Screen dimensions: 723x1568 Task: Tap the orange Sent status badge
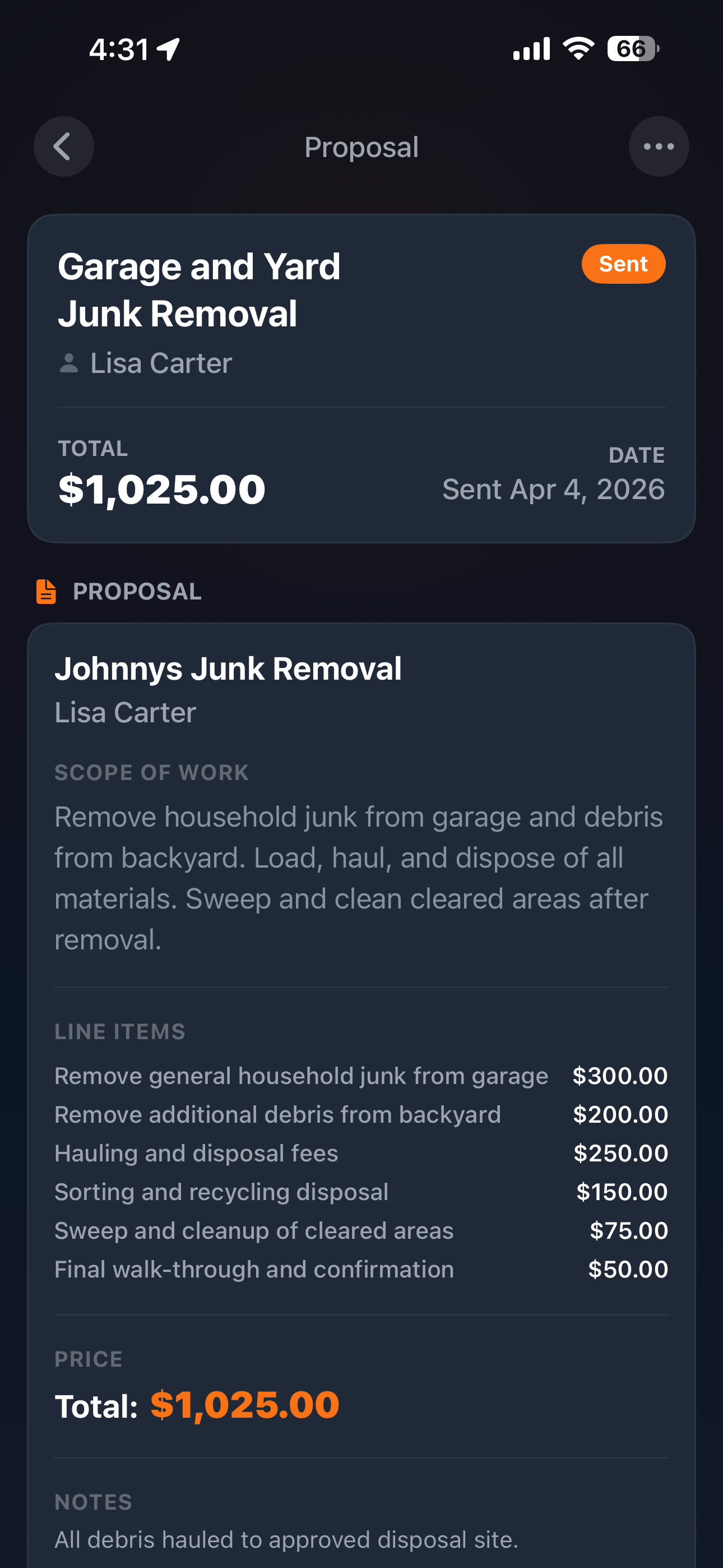623,264
